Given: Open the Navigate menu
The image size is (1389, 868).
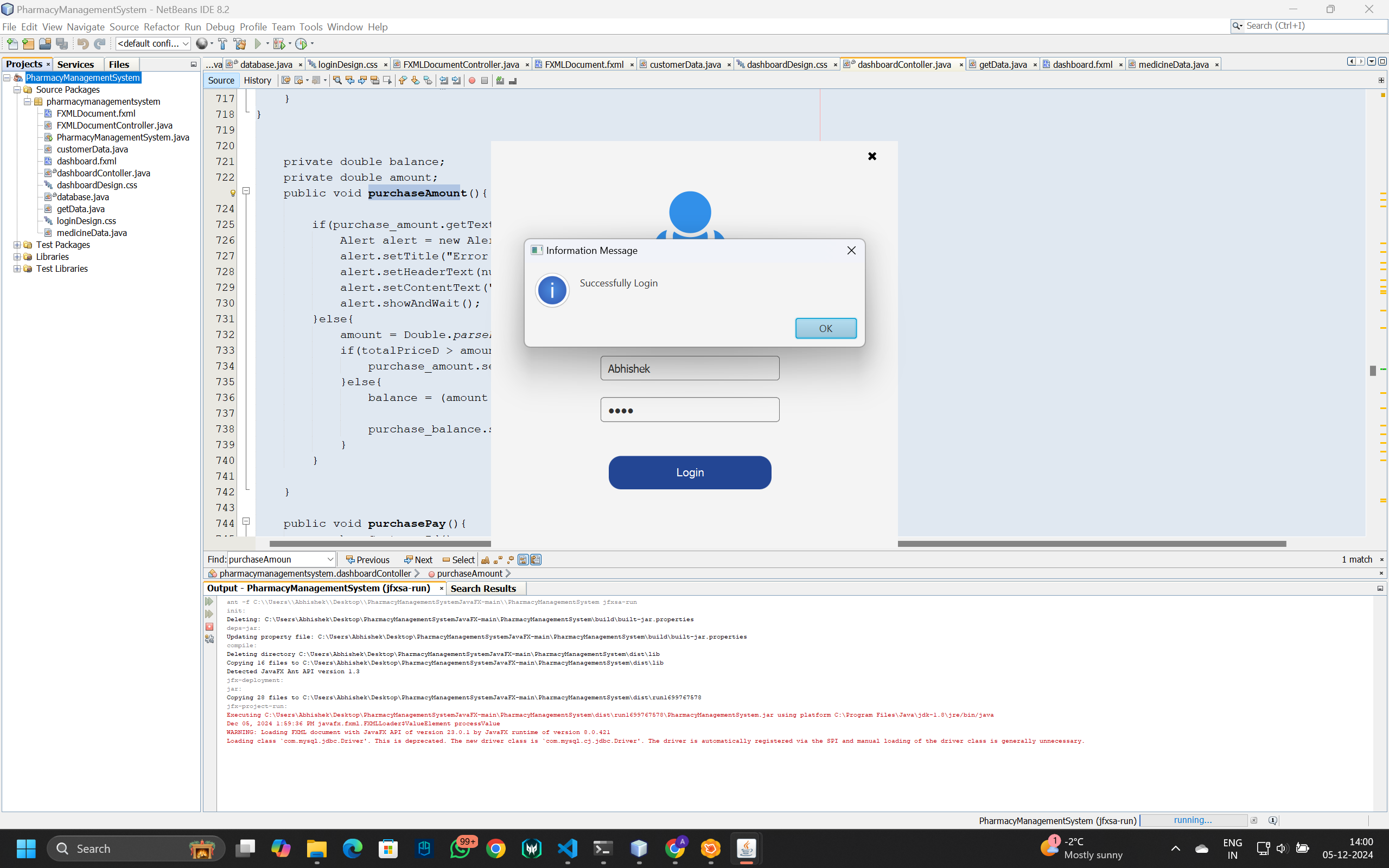Looking at the screenshot, I should [x=86, y=27].
